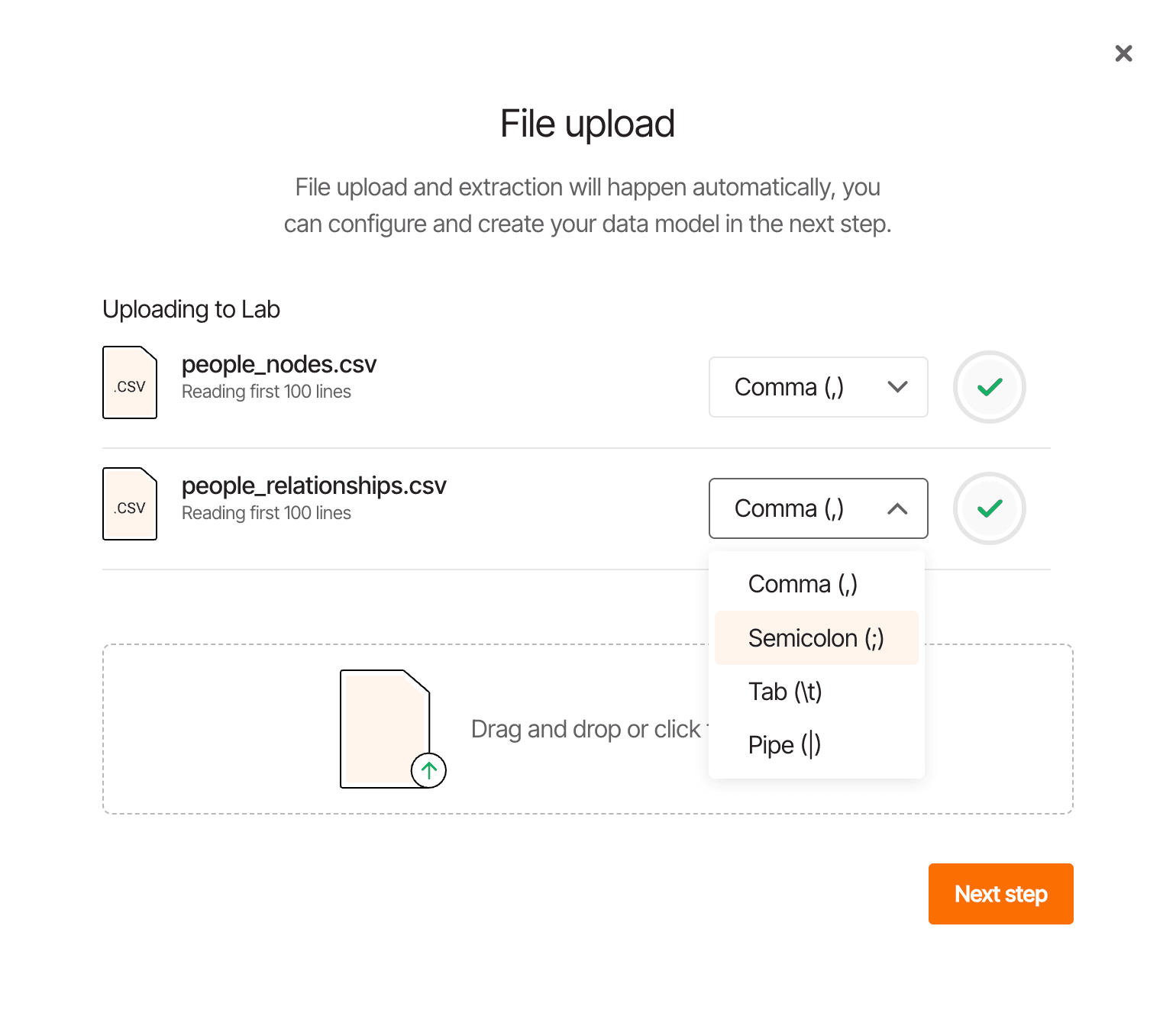
Task: Click the green checkmark for people_relationships.csv
Action: pyautogui.click(x=989, y=508)
